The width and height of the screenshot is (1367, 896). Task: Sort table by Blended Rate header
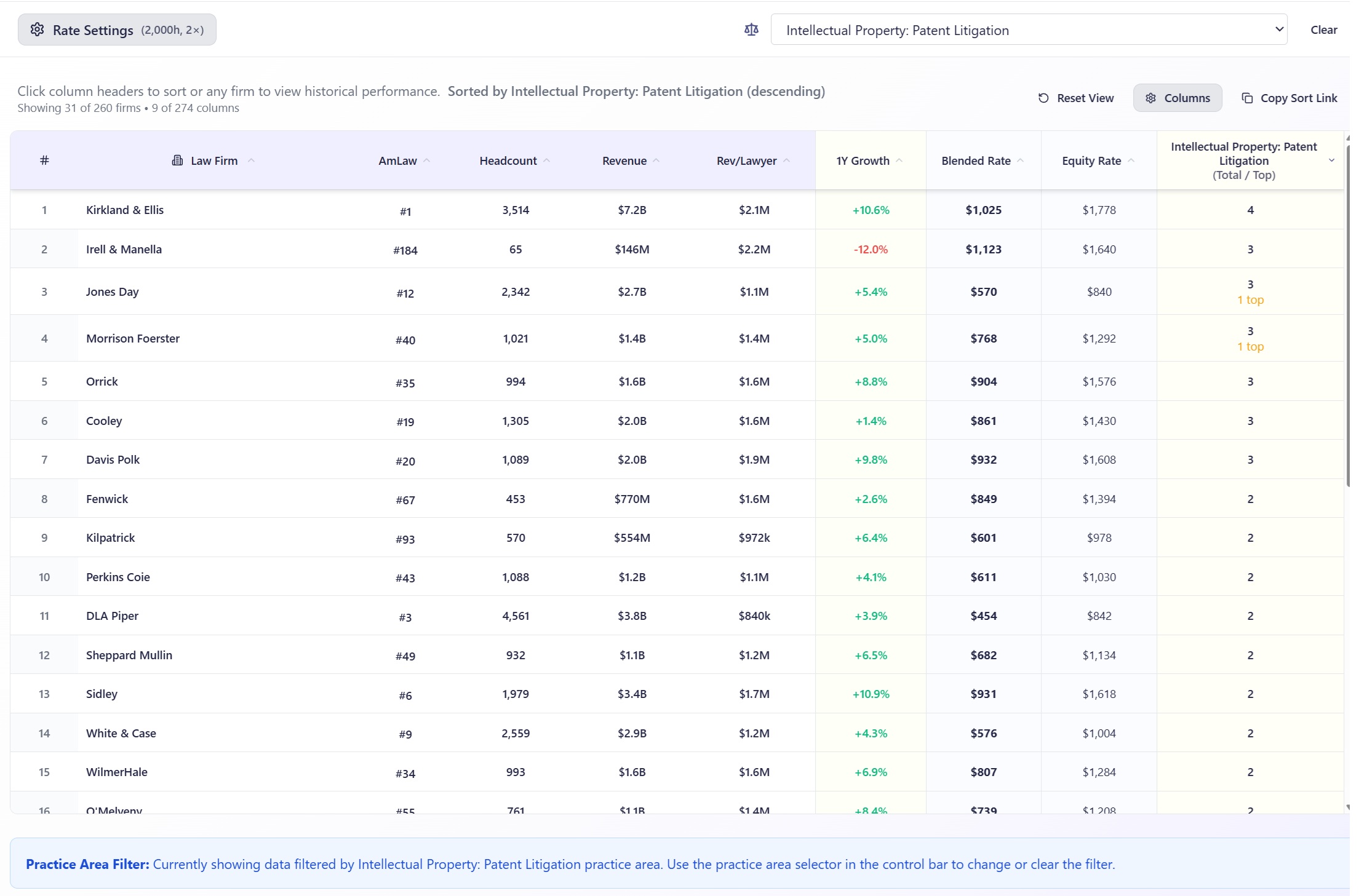pyautogui.click(x=976, y=161)
